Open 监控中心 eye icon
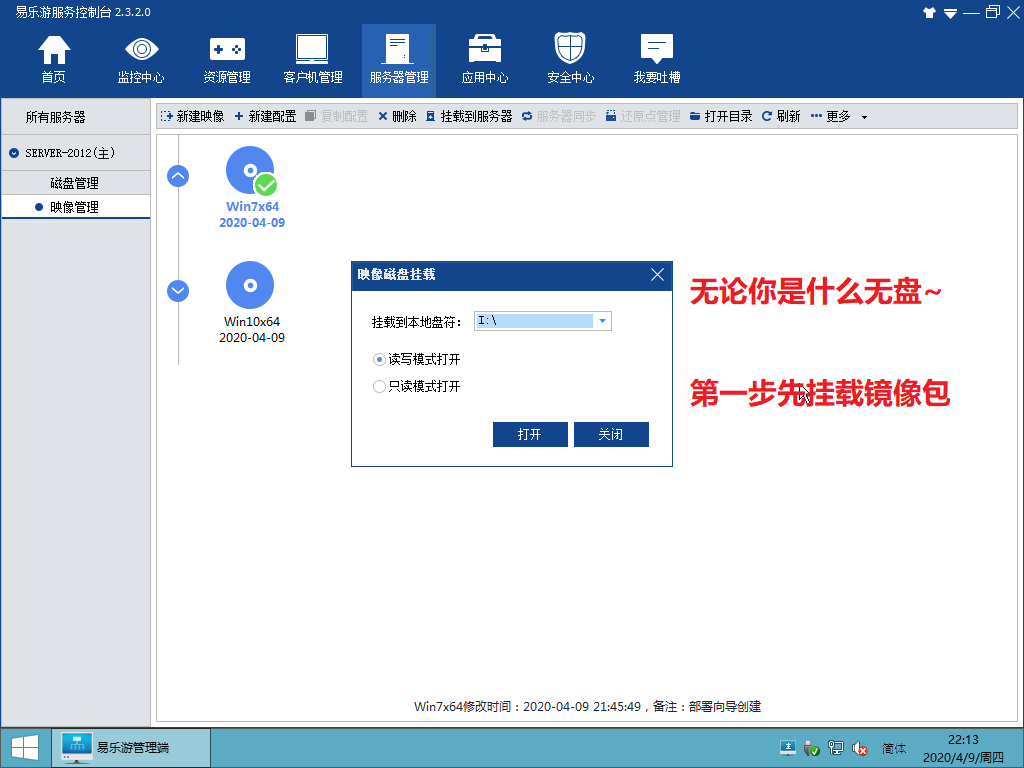1024x768 pixels. click(141, 59)
